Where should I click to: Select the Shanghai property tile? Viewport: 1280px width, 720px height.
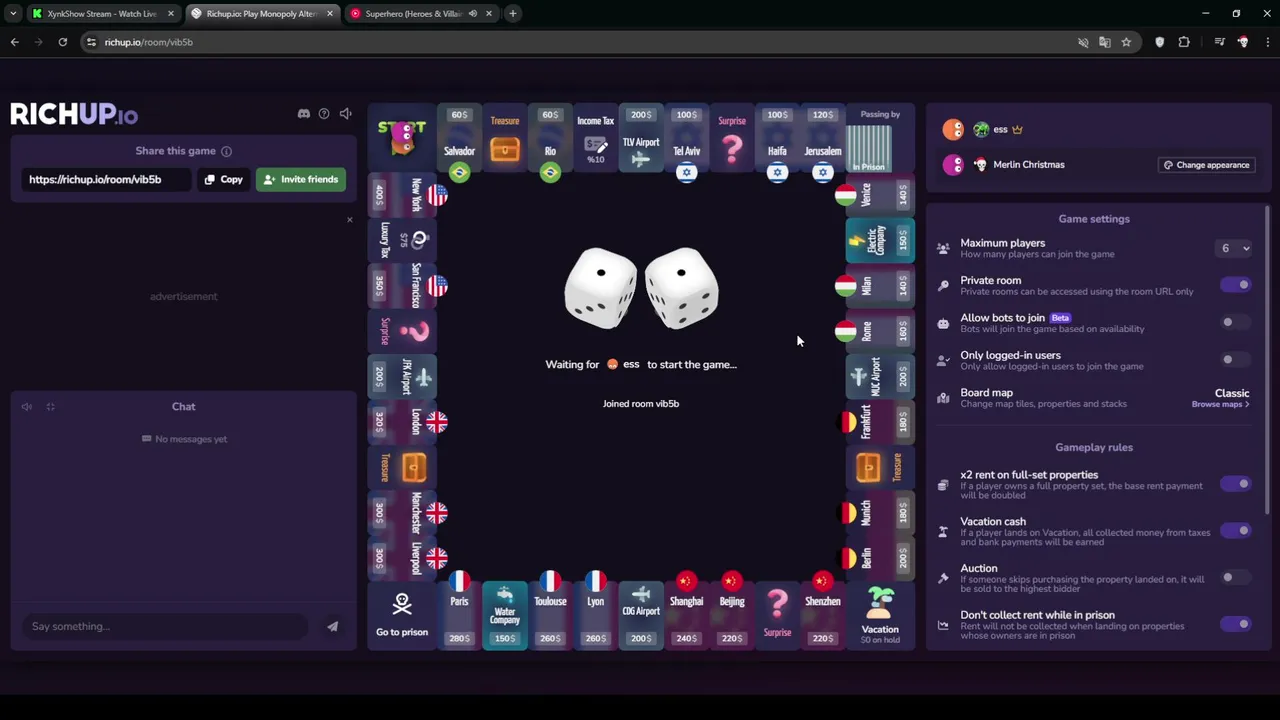(686, 614)
